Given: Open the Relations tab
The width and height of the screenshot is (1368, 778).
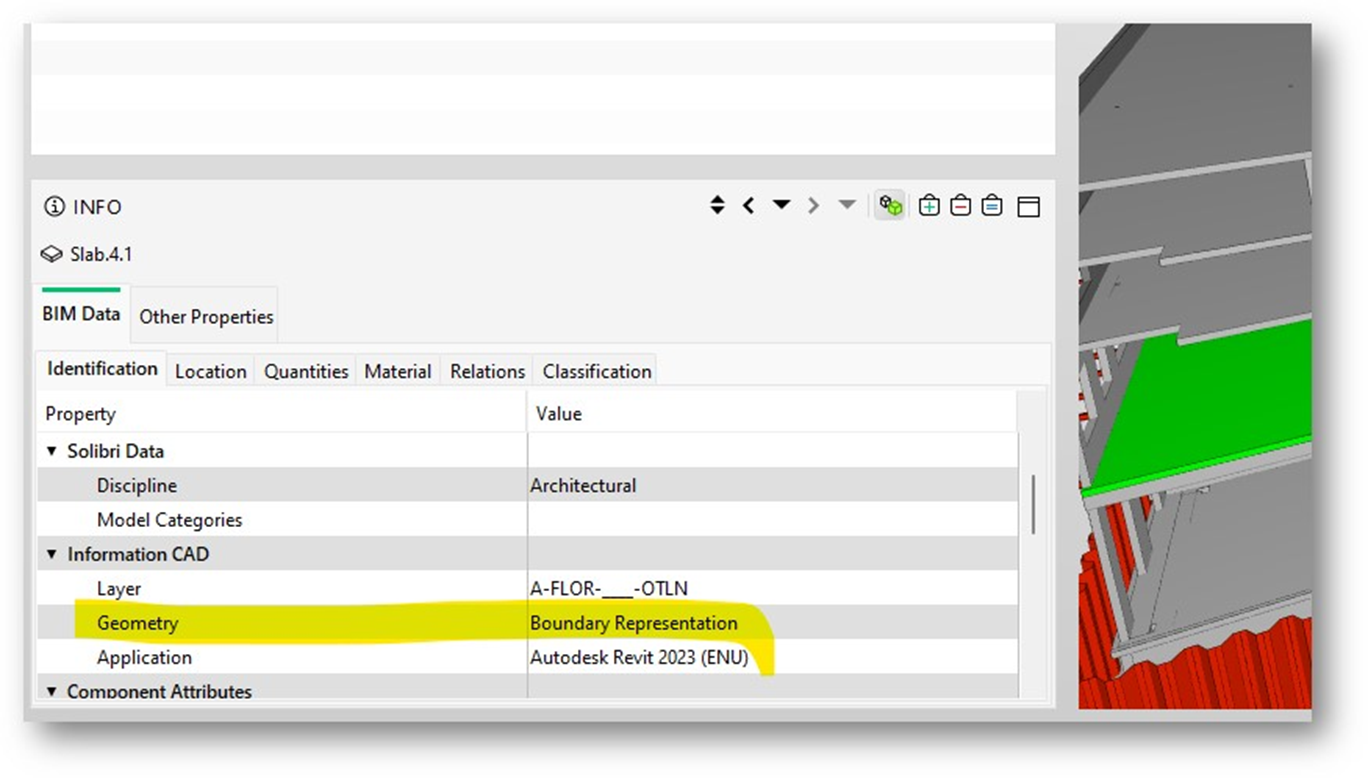Looking at the screenshot, I should pyautogui.click(x=487, y=371).
